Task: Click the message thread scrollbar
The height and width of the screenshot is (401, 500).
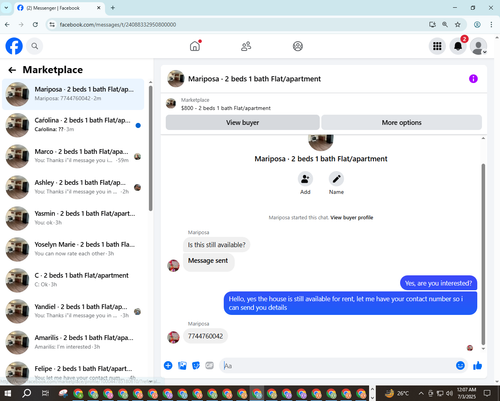Action: [x=483, y=254]
